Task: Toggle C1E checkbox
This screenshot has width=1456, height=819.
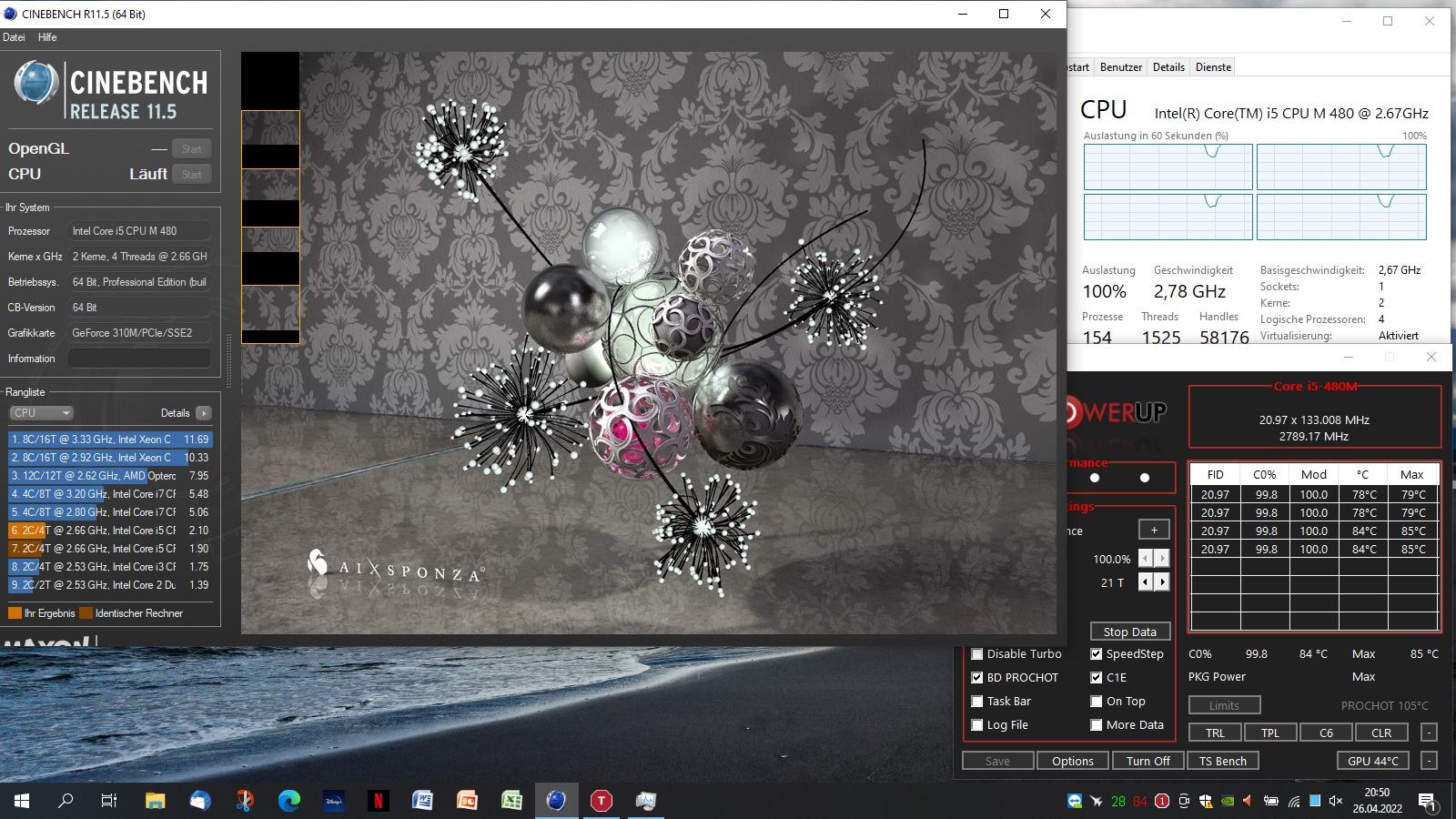Action: [1097, 678]
